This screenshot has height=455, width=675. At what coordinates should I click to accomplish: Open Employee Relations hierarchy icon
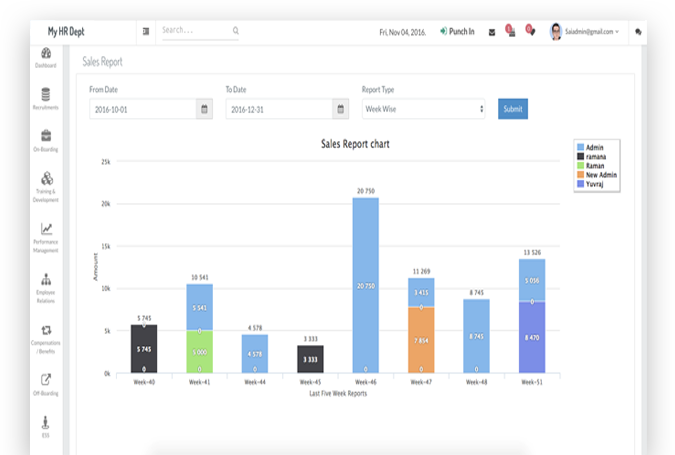(46, 280)
